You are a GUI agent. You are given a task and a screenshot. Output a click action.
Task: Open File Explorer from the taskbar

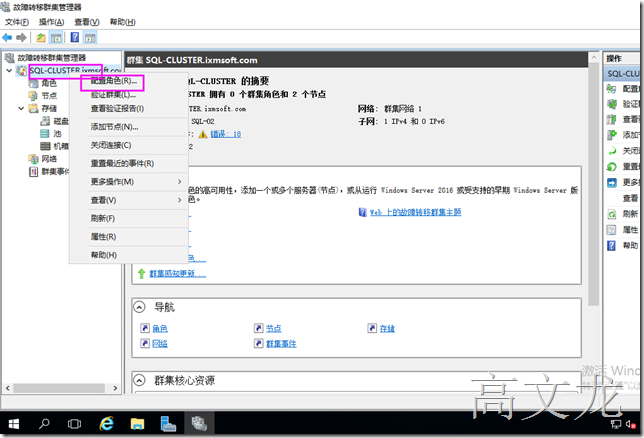[x=137, y=424]
